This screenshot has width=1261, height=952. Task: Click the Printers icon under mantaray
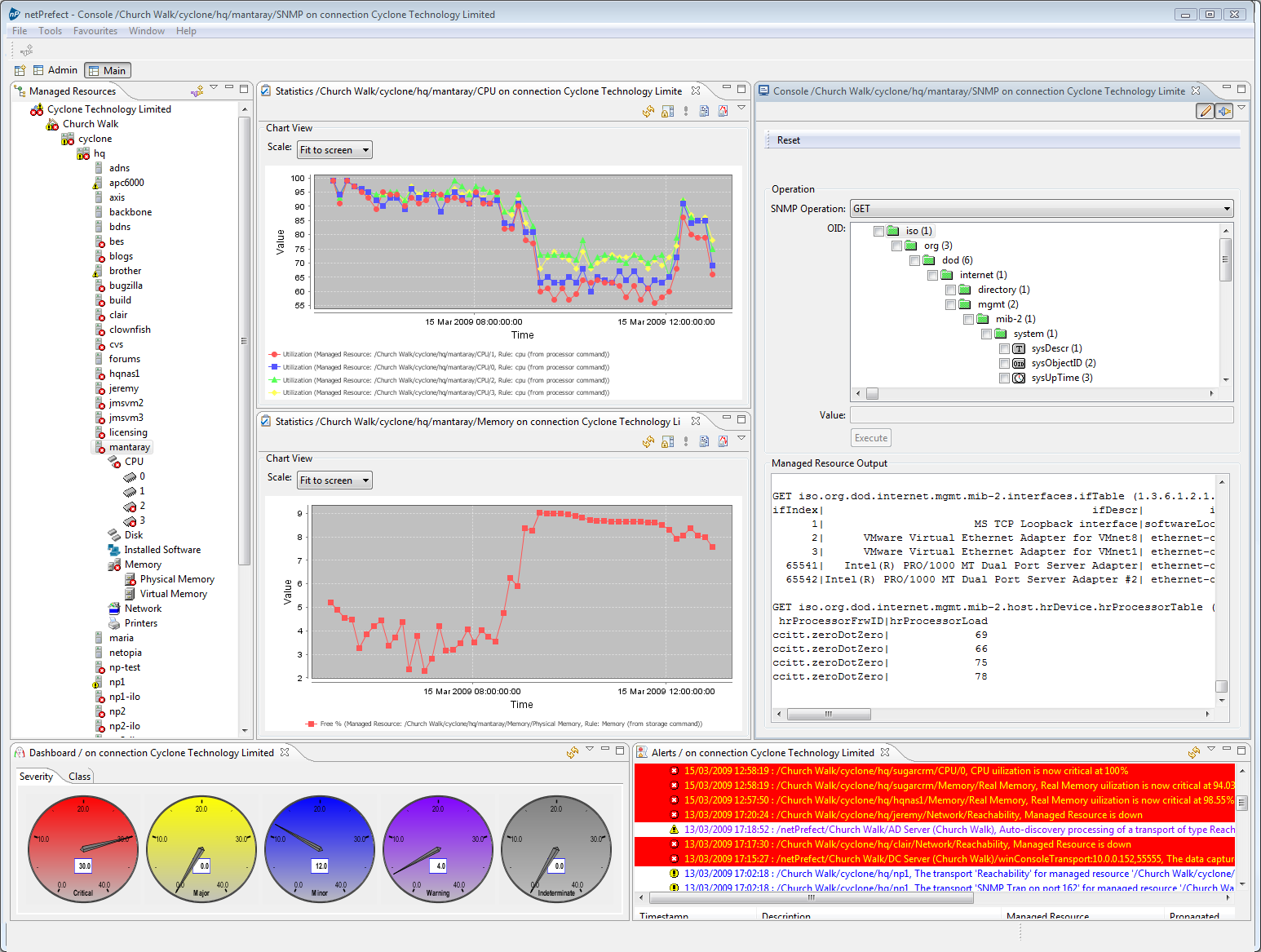pos(114,623)
